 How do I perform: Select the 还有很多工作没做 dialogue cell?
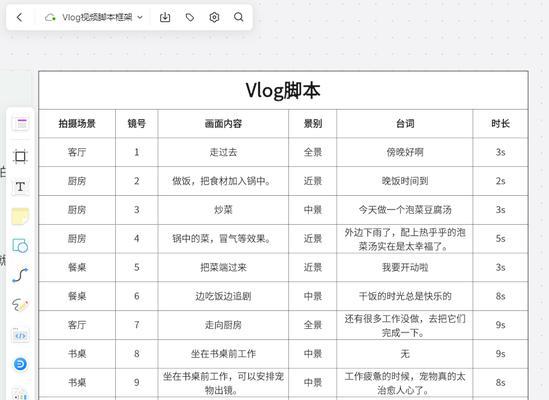[405, 325]
